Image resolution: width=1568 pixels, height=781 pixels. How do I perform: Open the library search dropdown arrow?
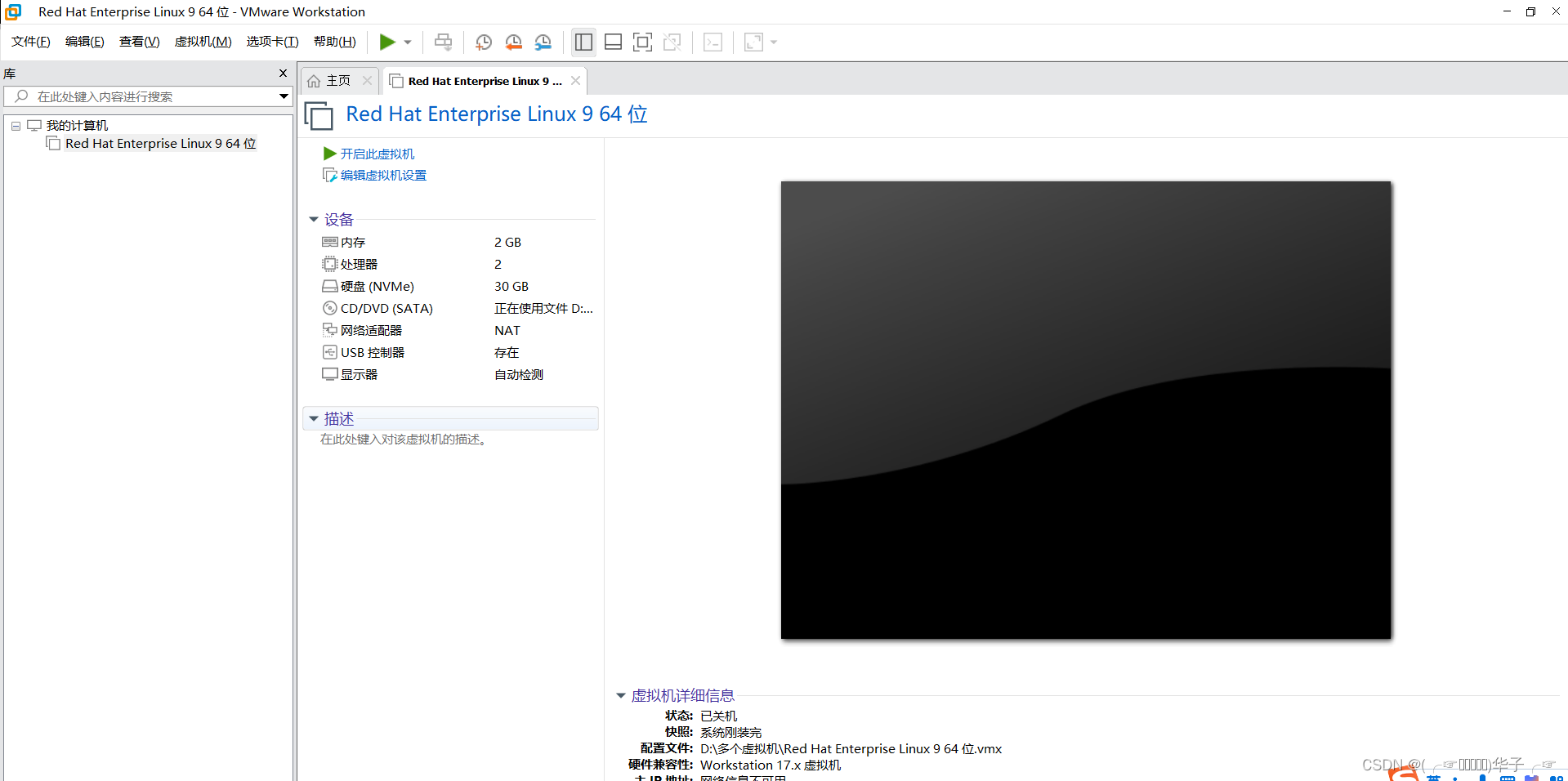[284, 96]
